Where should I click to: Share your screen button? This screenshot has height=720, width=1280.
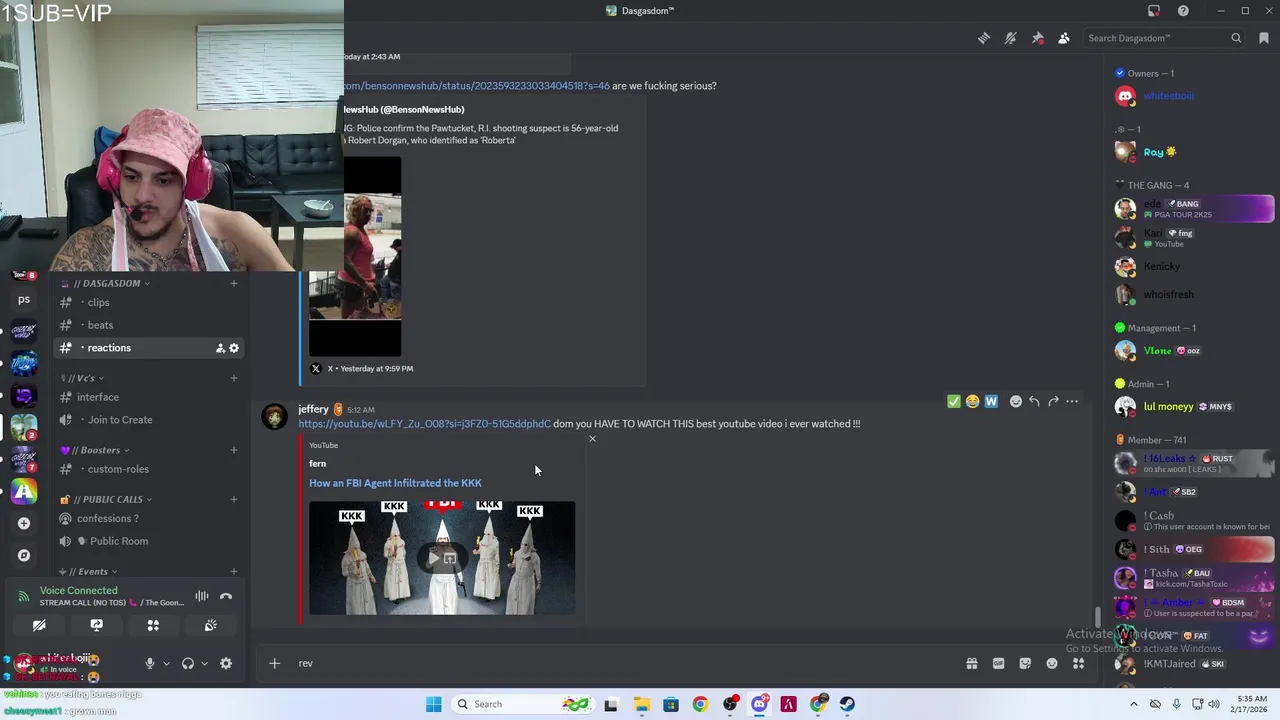coord(96,625)
